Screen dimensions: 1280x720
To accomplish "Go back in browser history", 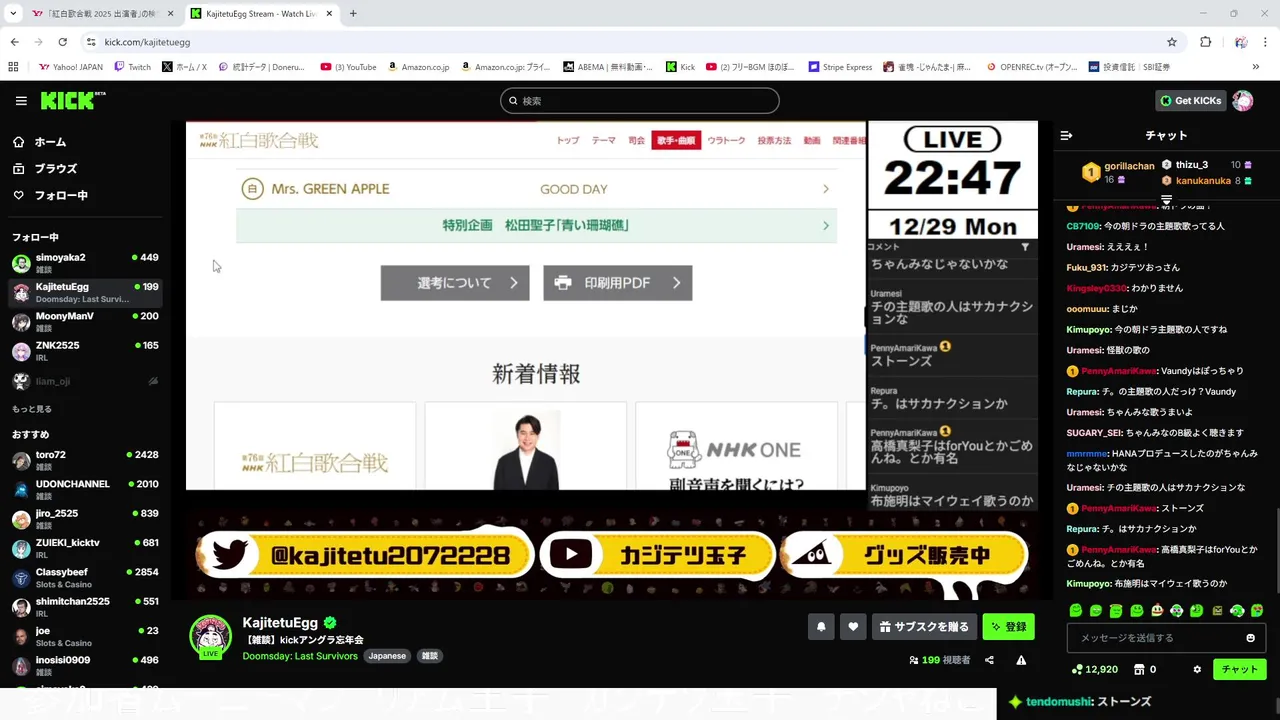I will click(14, 42).
